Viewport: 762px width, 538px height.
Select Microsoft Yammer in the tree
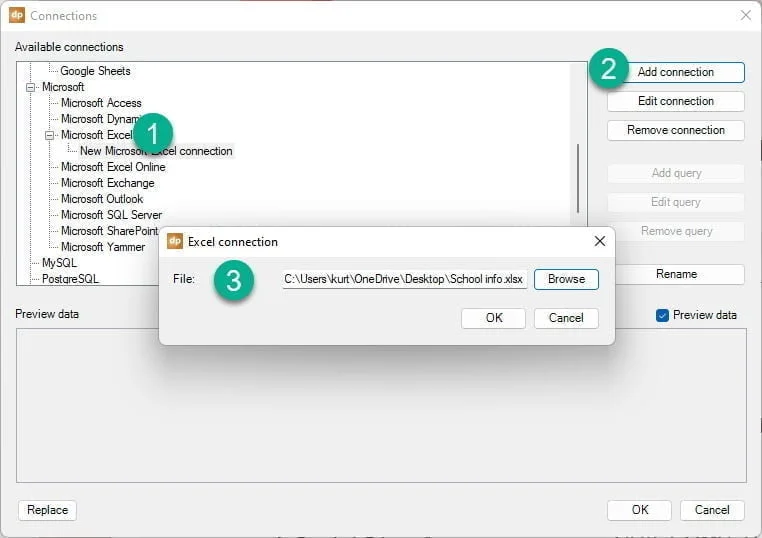pyautogui.click(x=103, y=247)
